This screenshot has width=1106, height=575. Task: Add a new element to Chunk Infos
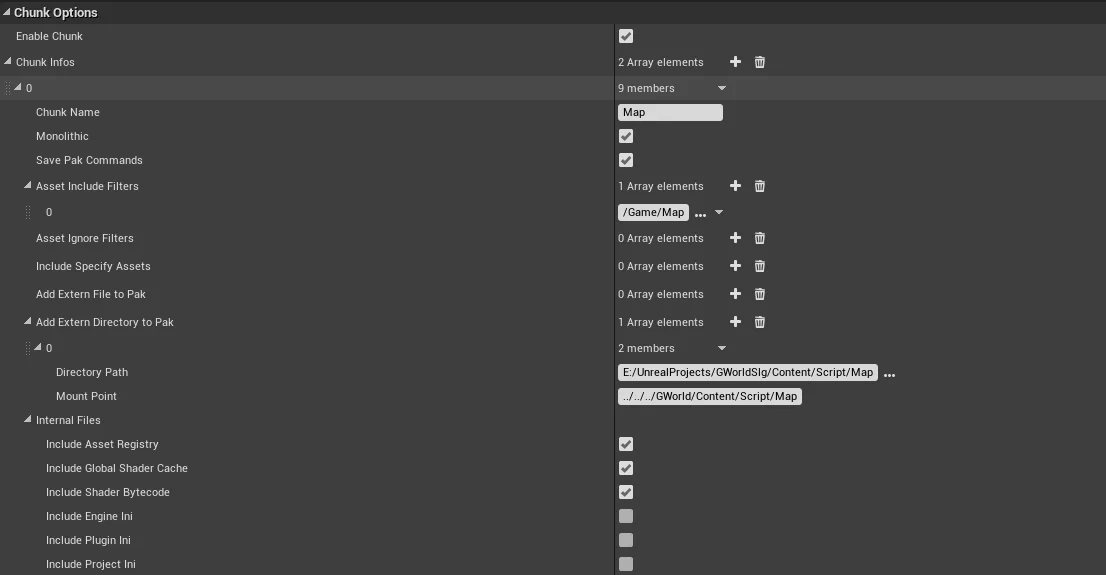pos(735,62)
